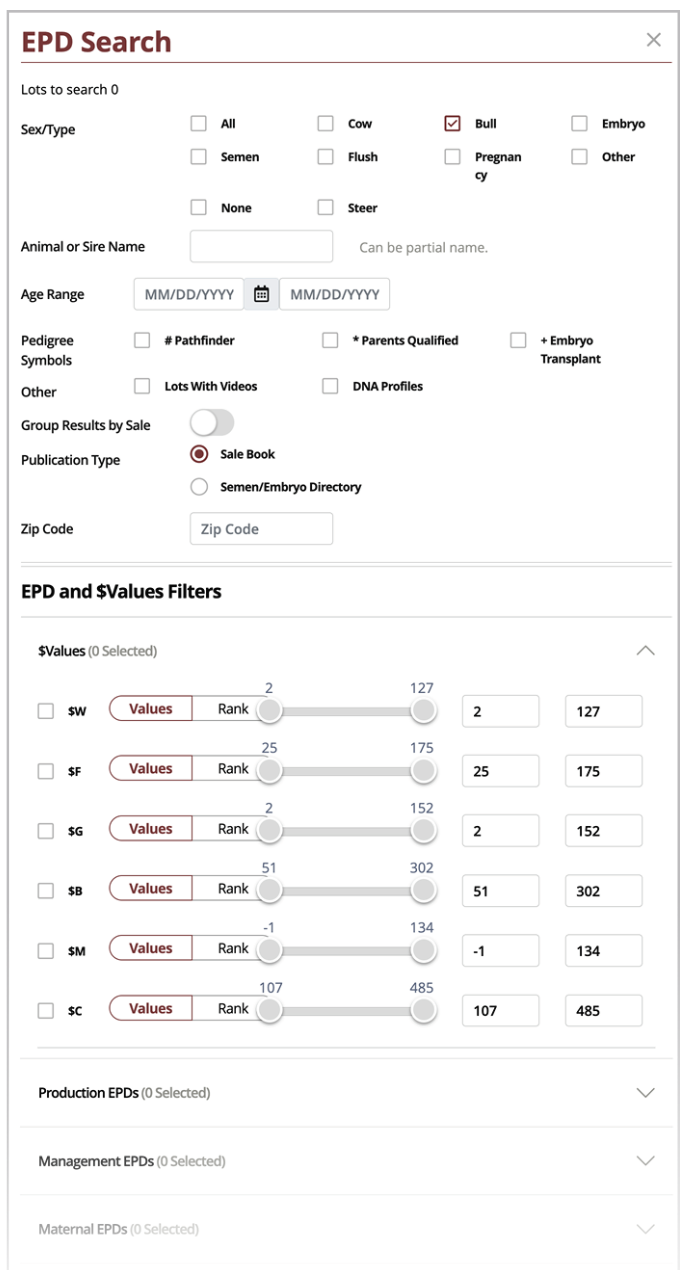Check the Cow sex type option

pyautogui.click(x=324, y=122)
